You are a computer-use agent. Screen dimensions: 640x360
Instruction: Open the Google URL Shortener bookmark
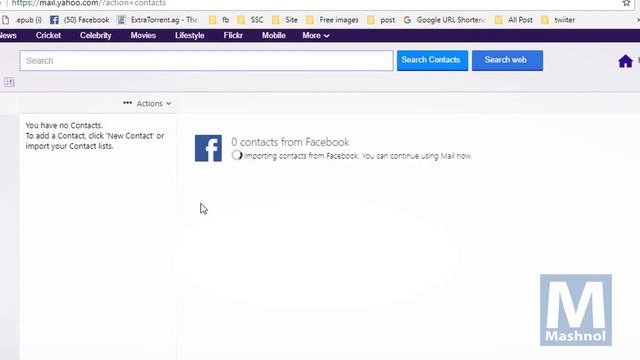pos(444,20)
